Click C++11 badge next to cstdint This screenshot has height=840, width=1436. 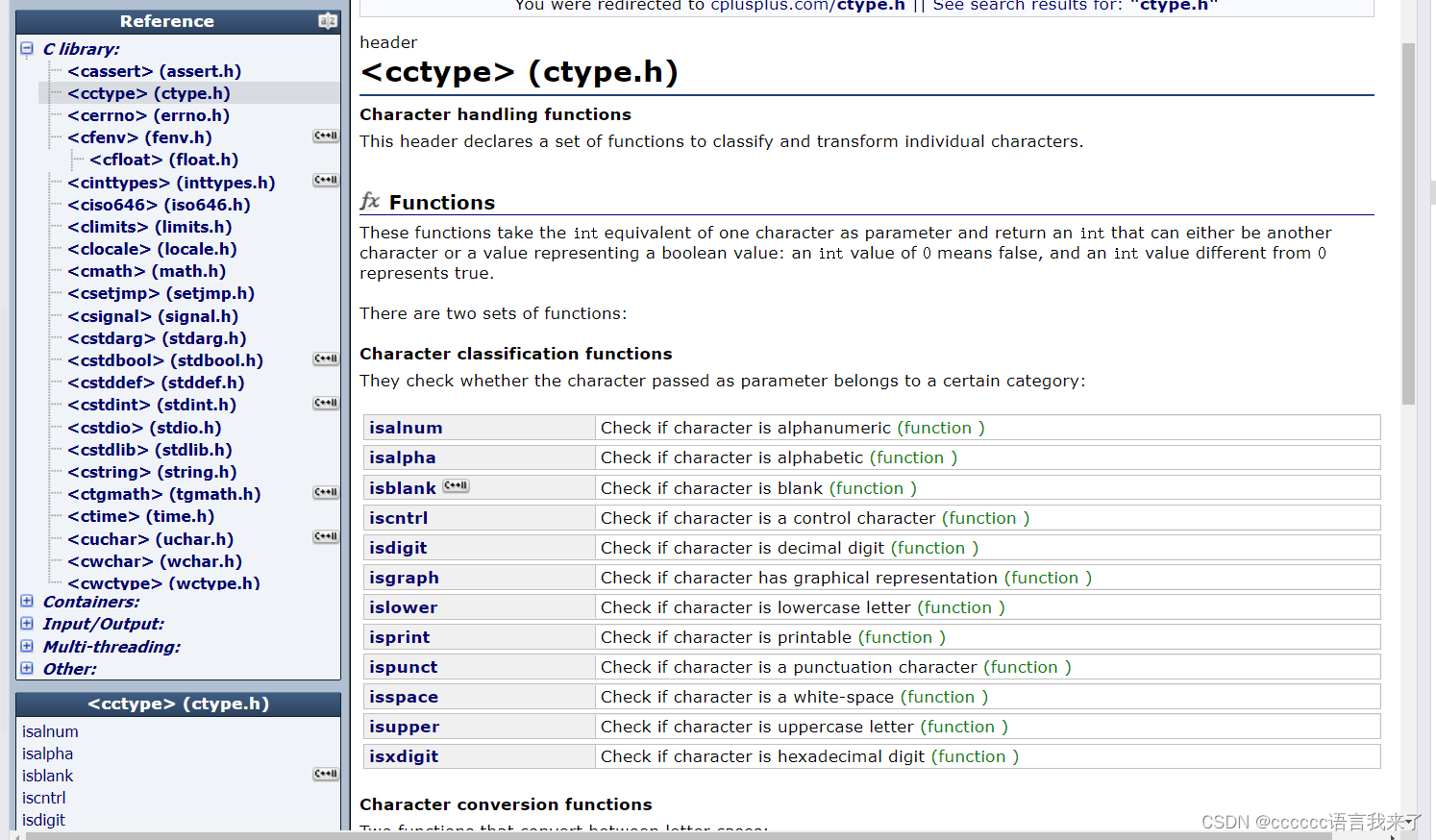327,404
